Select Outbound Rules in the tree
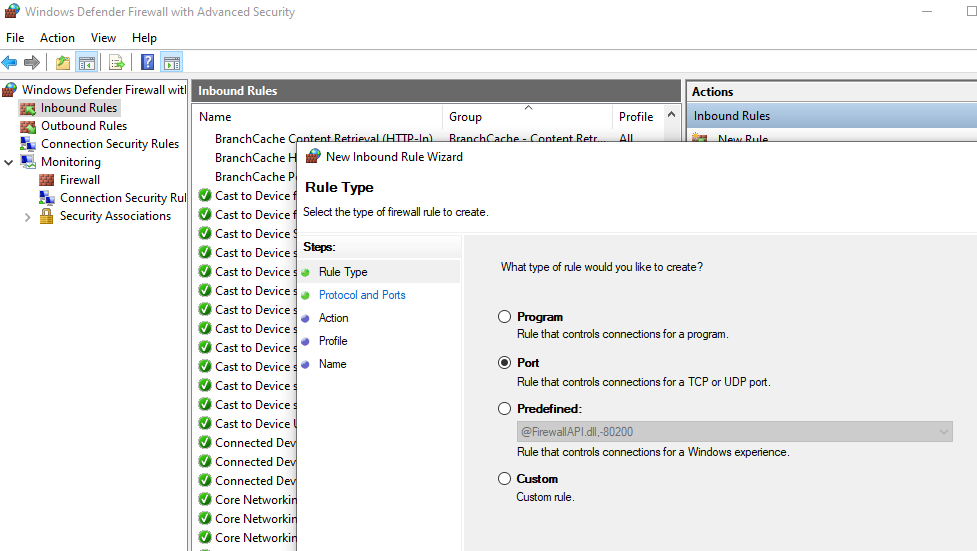 pos(84,126)
